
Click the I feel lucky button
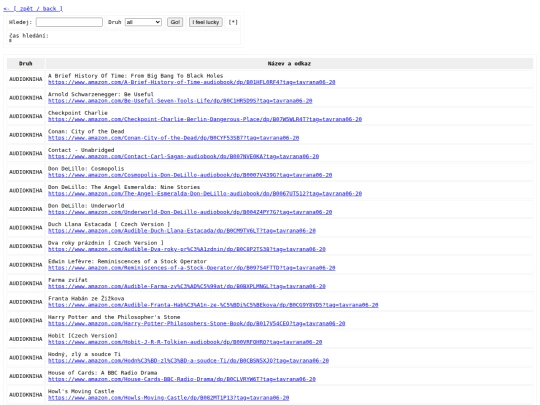[x=206, y=22]
